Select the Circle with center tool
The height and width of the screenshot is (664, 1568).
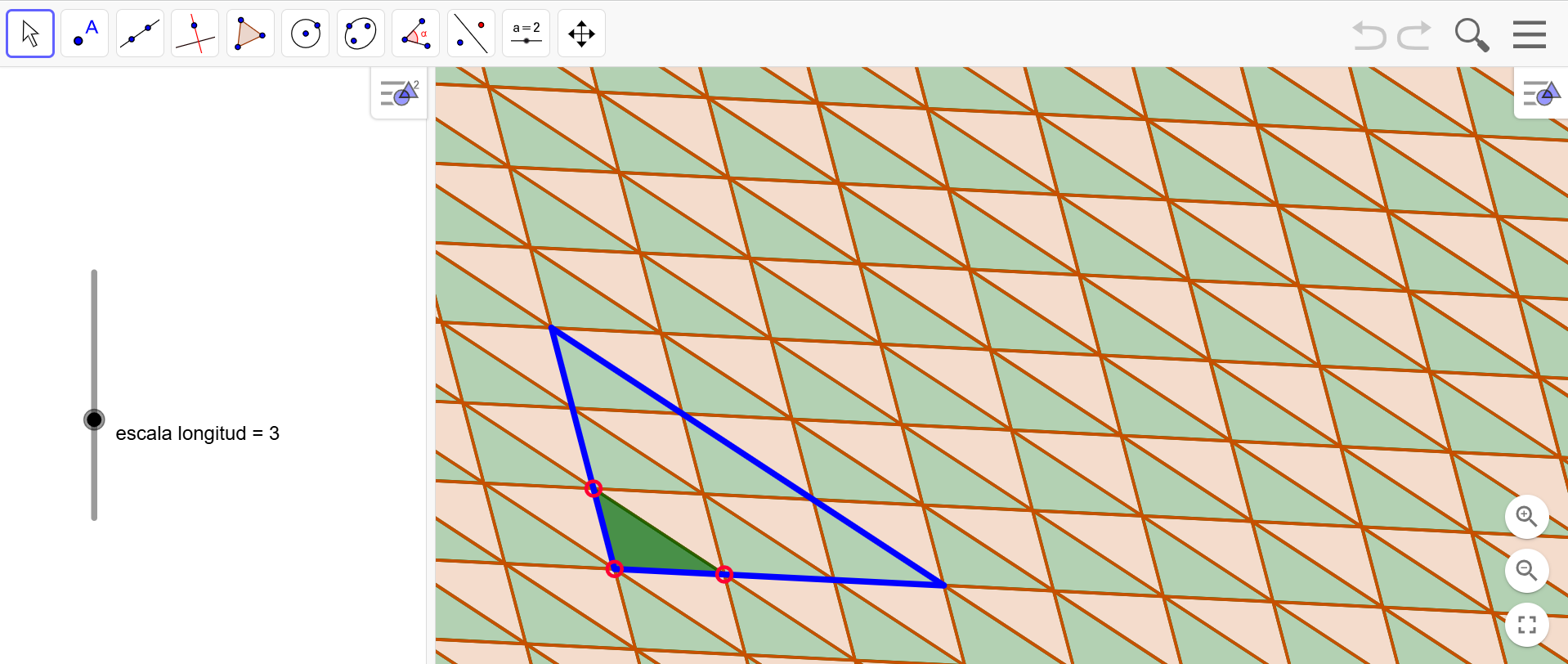[x=305, y=34]
